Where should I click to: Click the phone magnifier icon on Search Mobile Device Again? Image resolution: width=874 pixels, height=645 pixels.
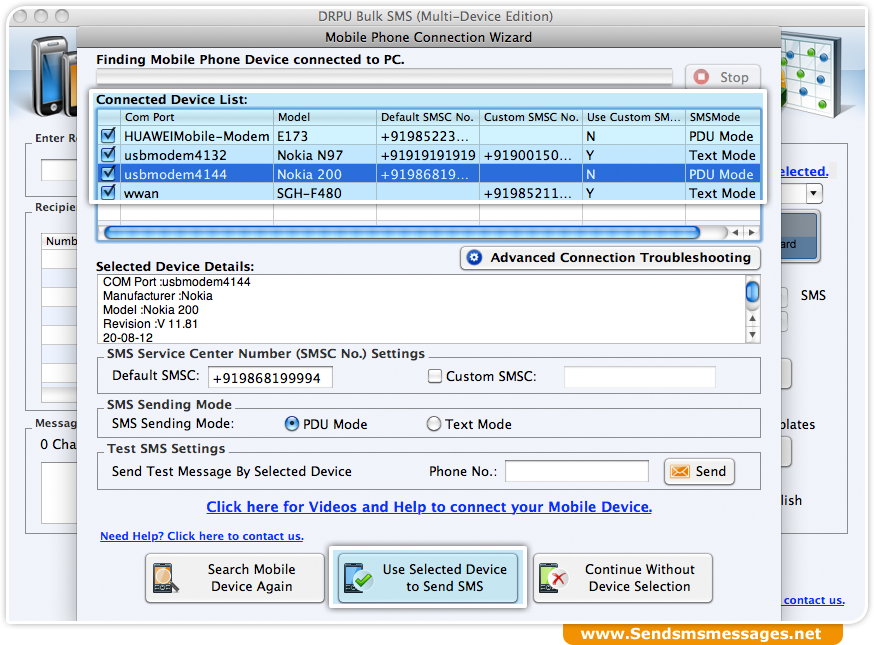pyautogui.click(x=165, y=578)
